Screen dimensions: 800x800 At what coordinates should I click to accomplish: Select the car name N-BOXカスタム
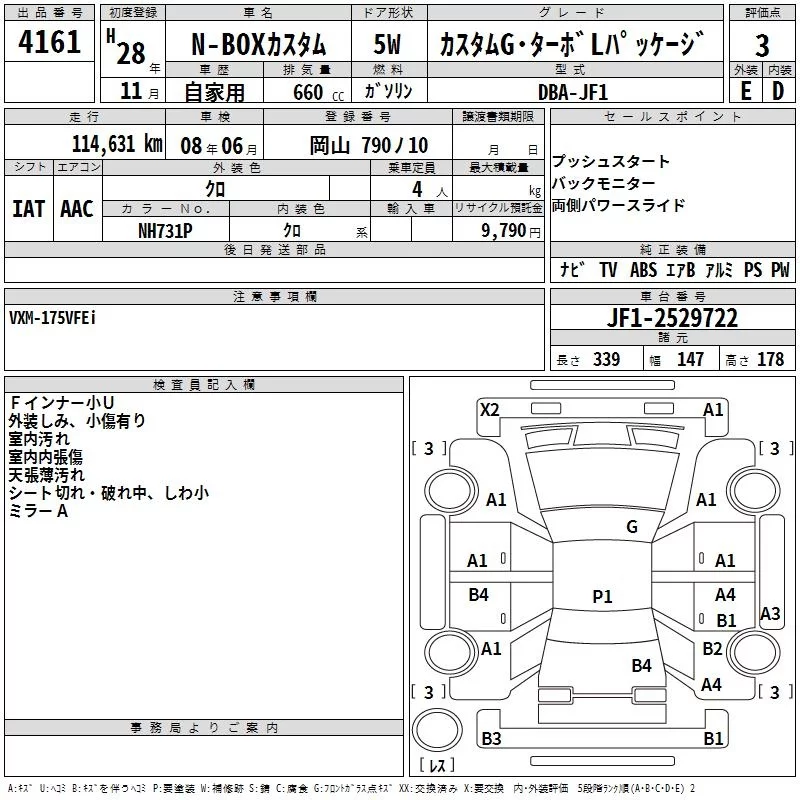tap(258, 44)
